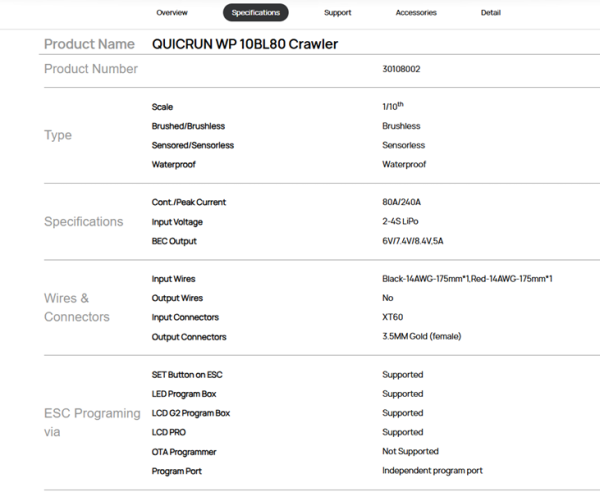The height and width of the screenshot is (492, 600).
Task: Click the Product Name label
Action: pos(90,44)
